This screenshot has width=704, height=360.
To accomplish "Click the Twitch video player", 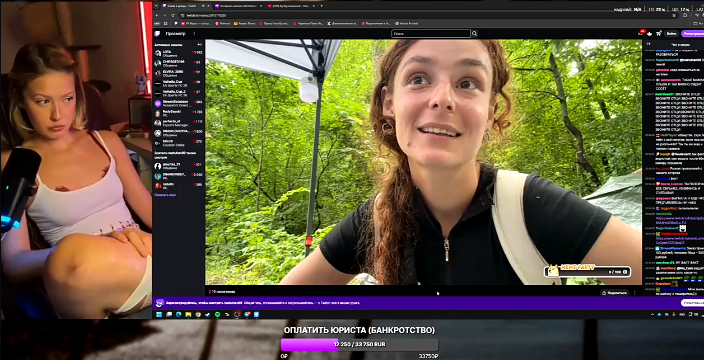I will [x=423, y=162].
